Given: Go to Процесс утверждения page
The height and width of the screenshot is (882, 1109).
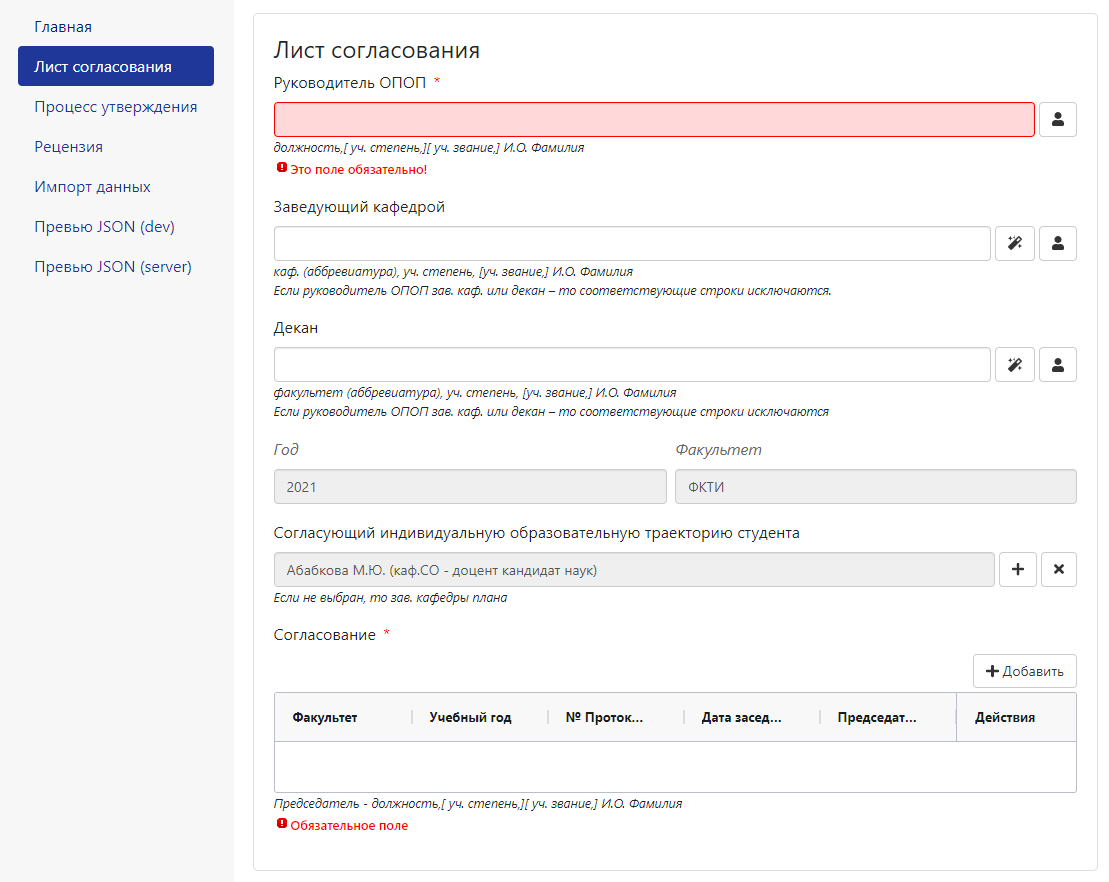Looking at the screenshot, I should point(116,107).
